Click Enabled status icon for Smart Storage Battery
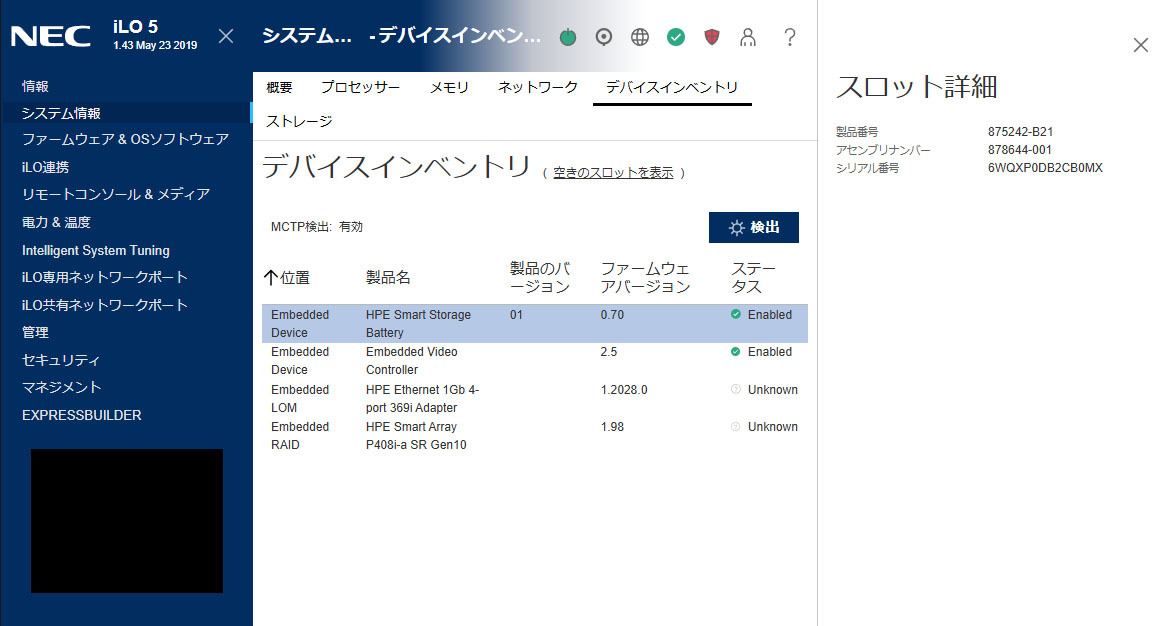The image size is (1175, 626). pyautogui.click(x=736, y=314)
